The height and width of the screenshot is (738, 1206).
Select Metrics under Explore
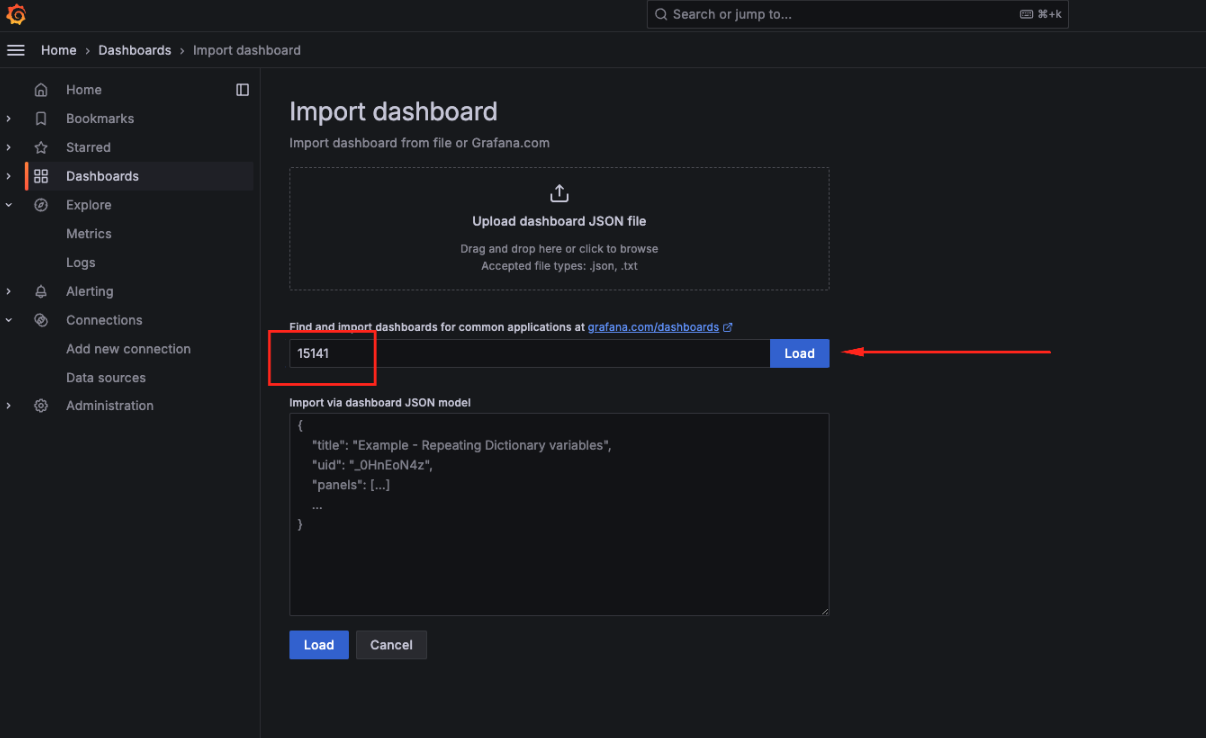(x=89, y=234)
